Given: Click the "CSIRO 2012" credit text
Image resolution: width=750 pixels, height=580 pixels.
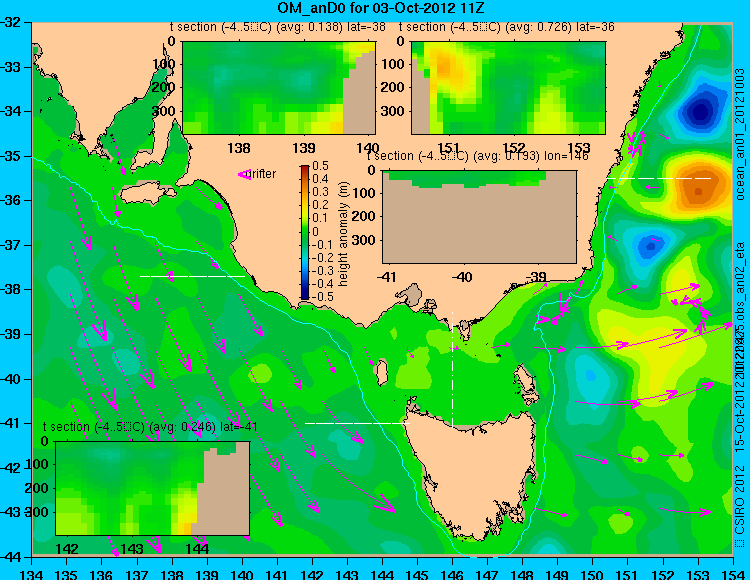Looking at the screenshot, I should tap(739, 506).
